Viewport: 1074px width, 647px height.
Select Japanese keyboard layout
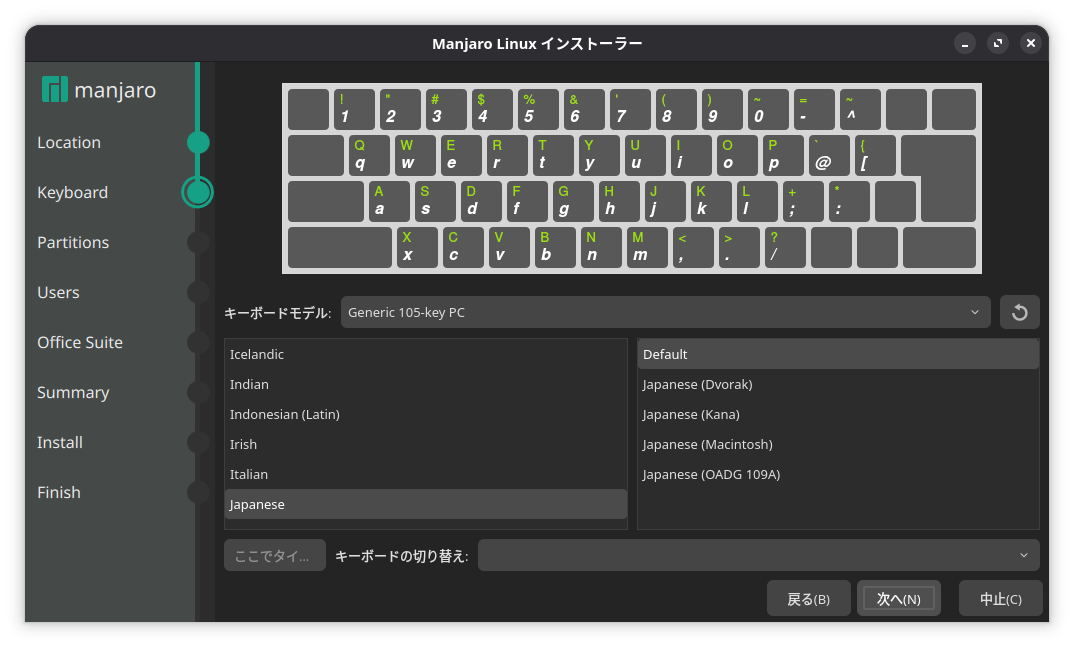(x=425, y=505)
